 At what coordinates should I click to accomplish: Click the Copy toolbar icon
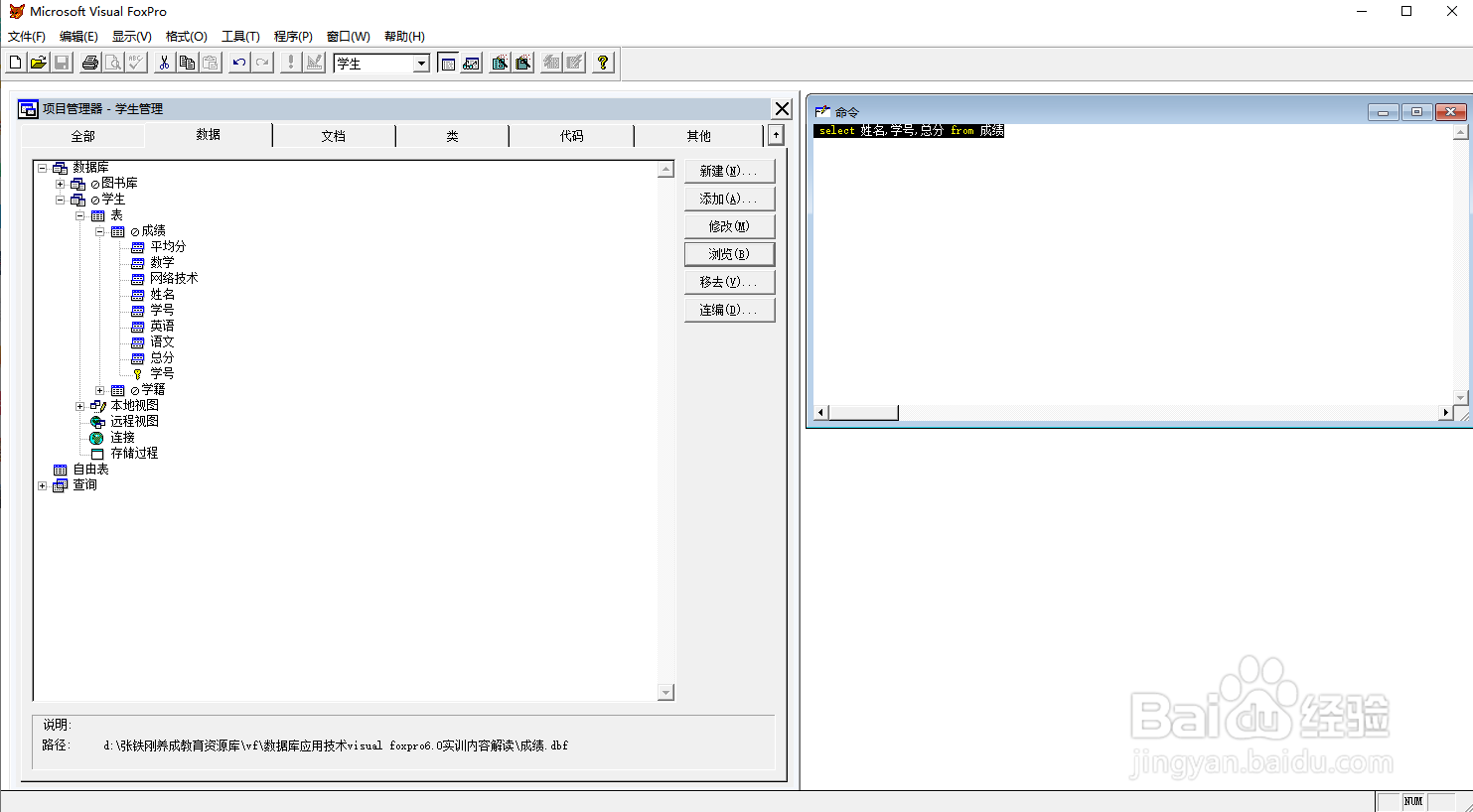tap(187, 63)
